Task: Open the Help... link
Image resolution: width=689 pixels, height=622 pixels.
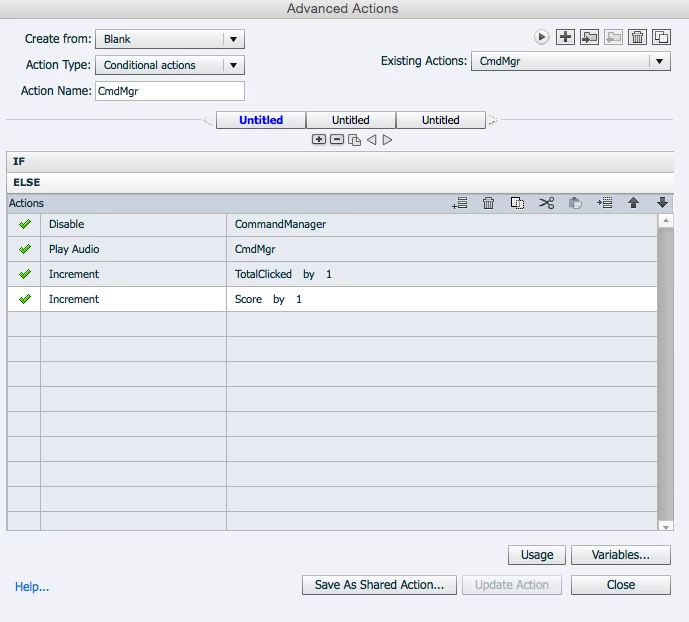Action: click(32, 586)
